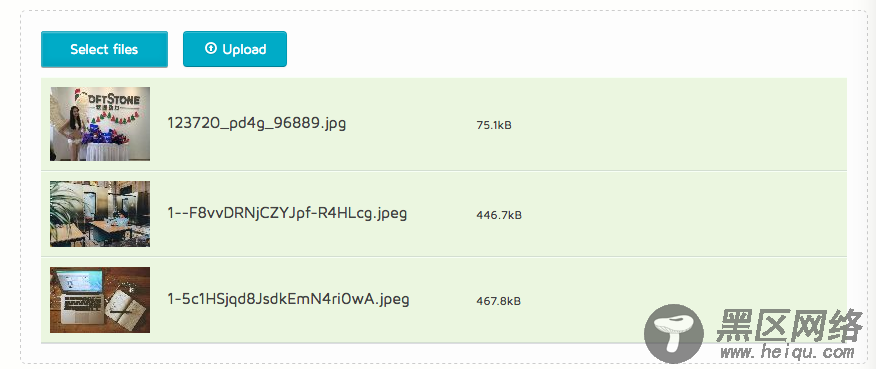
Task: Click the 467.8kB file size label
Action: point(498,301)
